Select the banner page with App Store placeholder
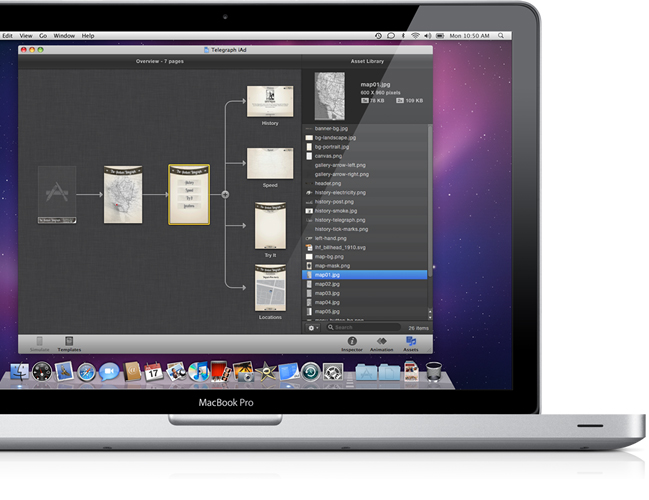The height and width of the screenshot is (500, 649). [57, 195]
